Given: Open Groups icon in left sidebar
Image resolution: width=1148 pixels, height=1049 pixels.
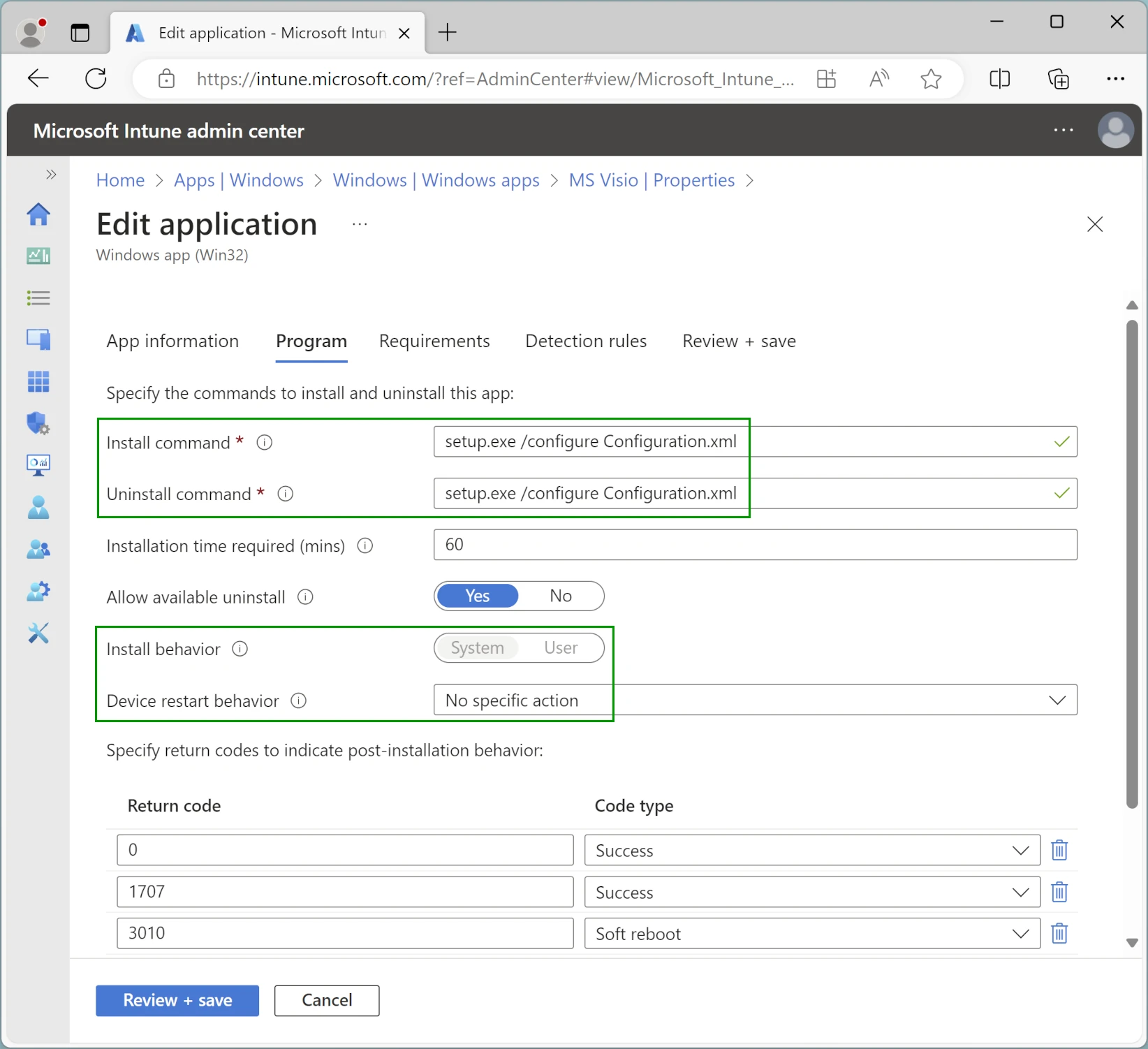Looking at the screenshot, I should 38,550.
